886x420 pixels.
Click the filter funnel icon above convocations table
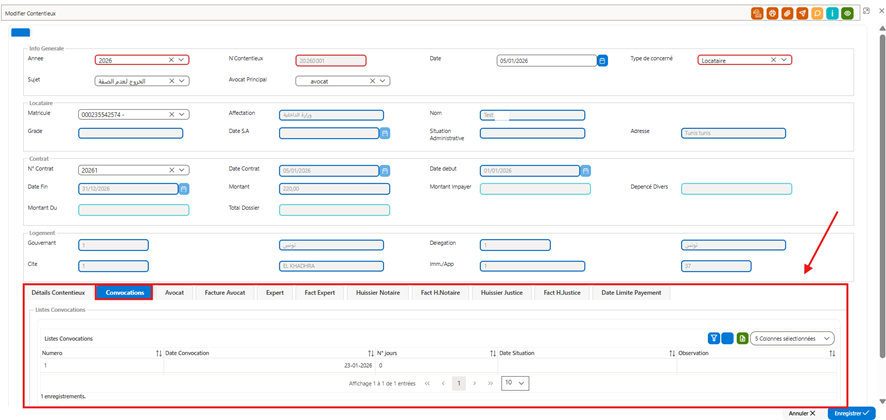(x=714, y=338)
